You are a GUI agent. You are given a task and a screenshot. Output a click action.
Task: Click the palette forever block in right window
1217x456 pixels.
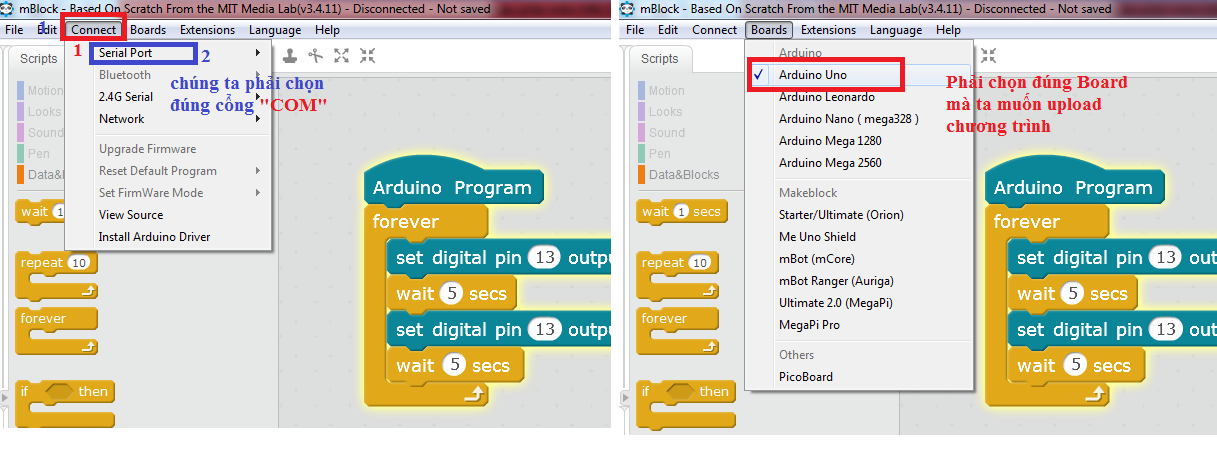676,332
